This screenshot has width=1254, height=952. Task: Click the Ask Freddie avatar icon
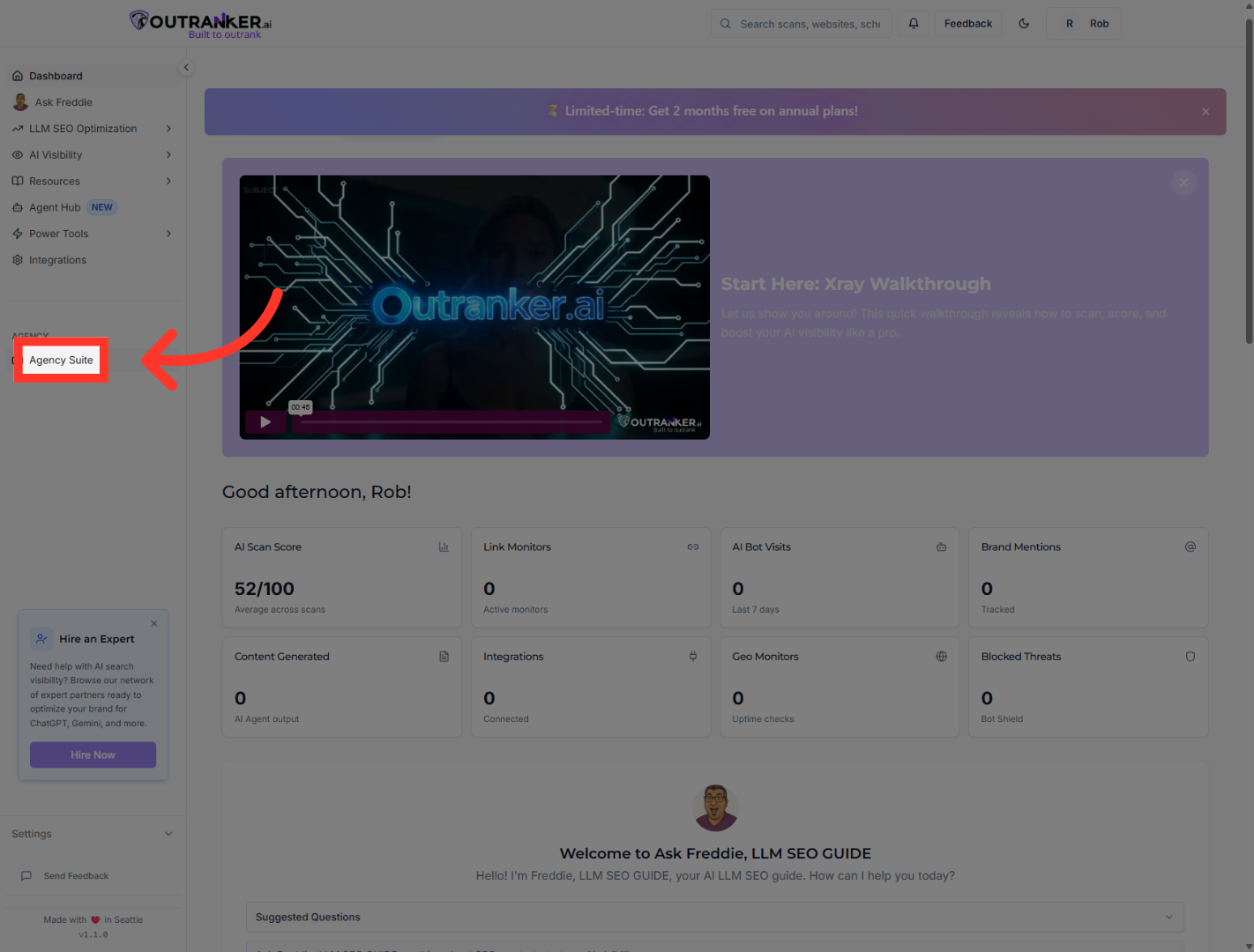[20, 102]
